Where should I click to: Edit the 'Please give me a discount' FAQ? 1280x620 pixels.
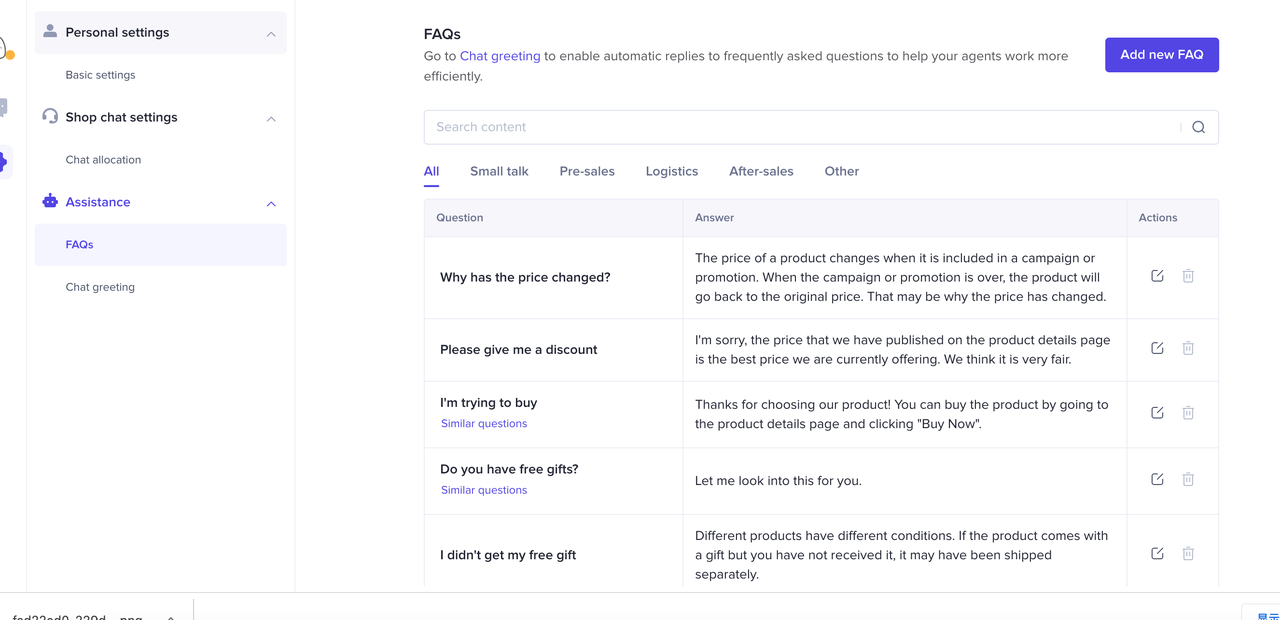tap(1157, 348)
